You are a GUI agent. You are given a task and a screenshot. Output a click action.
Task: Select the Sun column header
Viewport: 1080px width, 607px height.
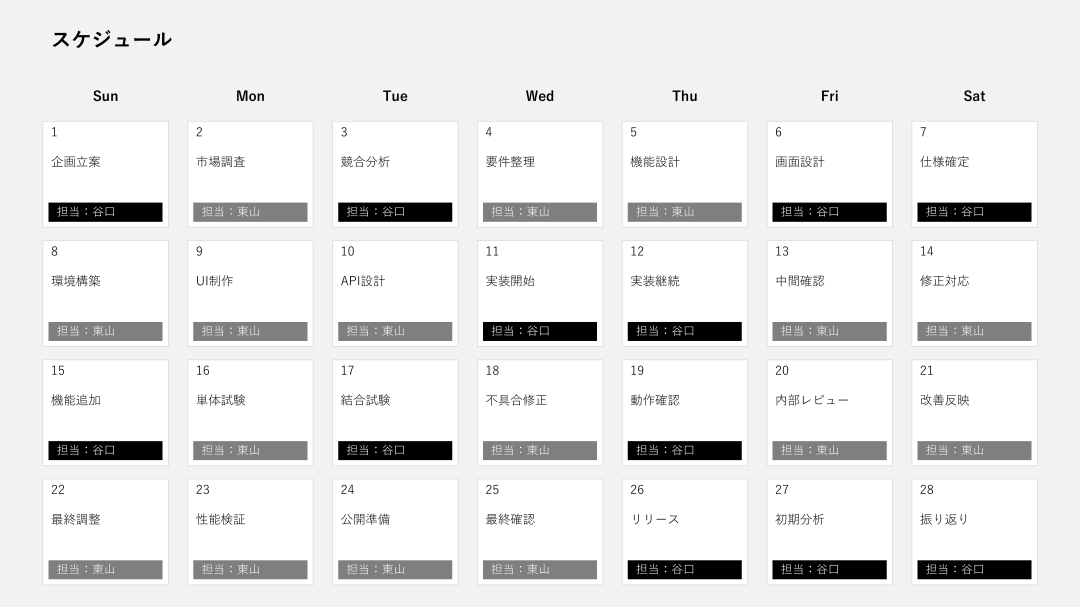105,96
